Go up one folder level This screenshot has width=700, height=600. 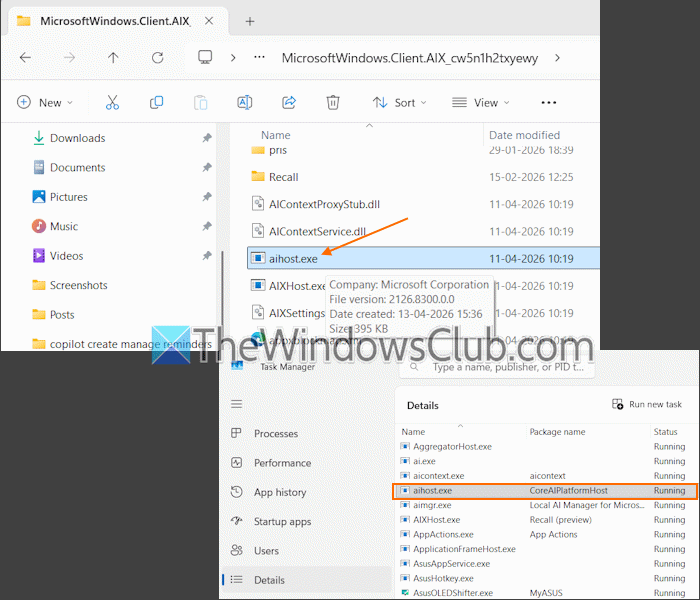(x=113, y=58)
